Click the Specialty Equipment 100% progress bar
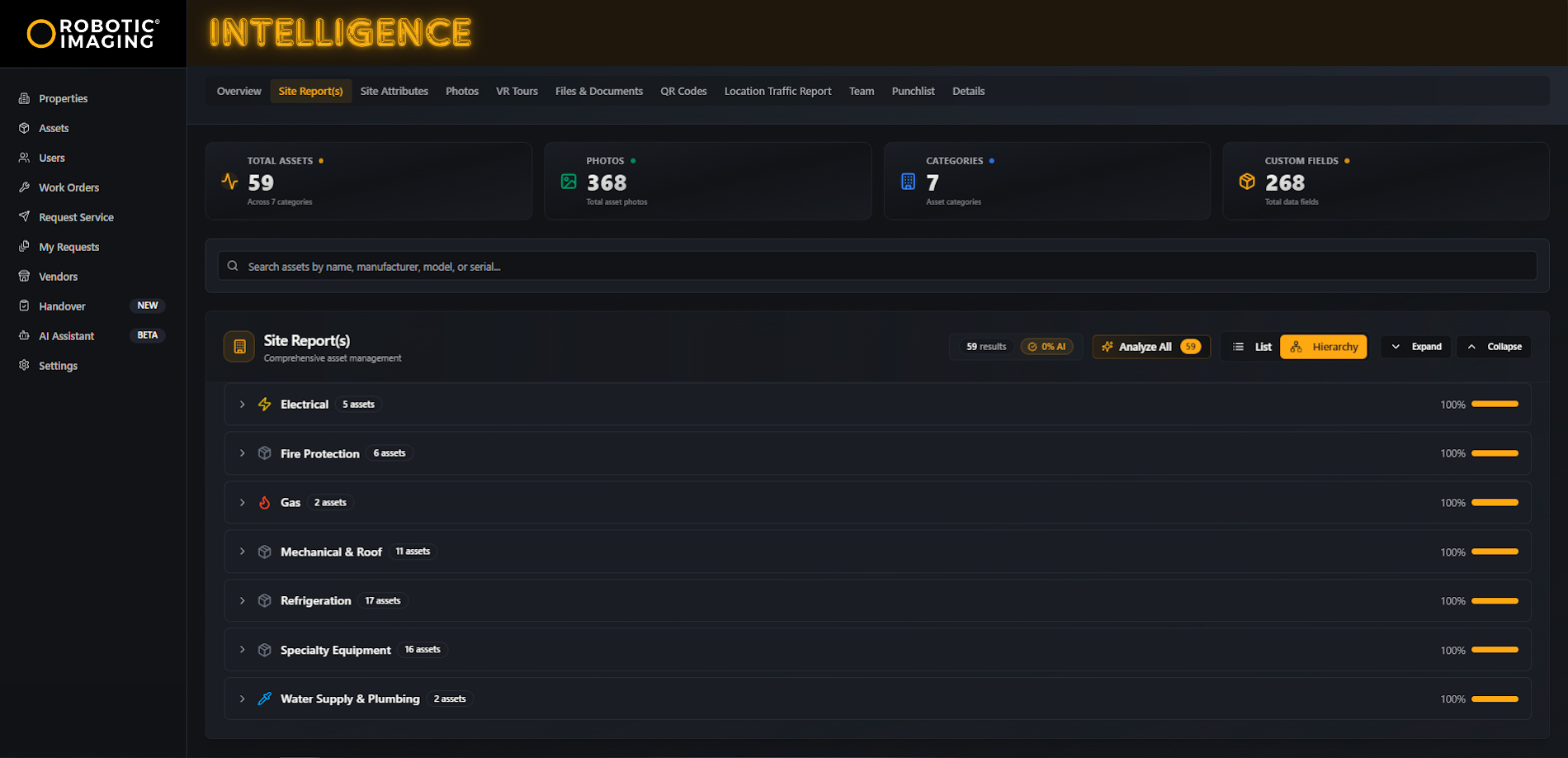Viewport: 1568px width, 758px height. pyautogui.click(x=1494, y=651)
